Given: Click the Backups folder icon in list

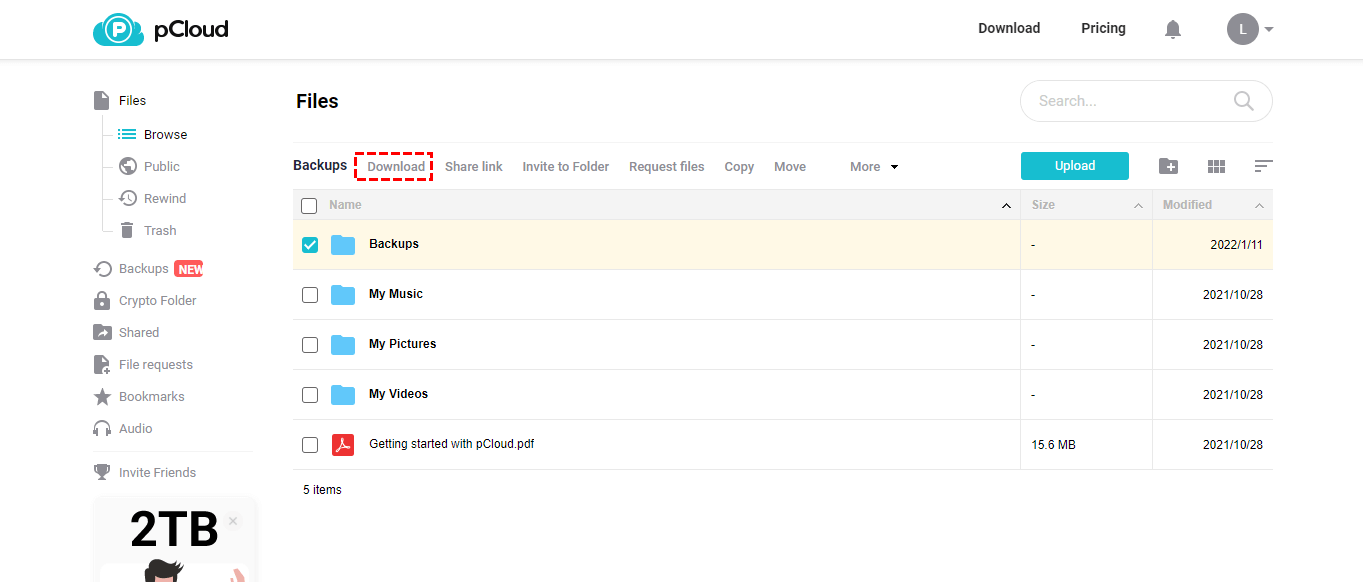Looking at the screenshot, I should (x=343, y=244).
